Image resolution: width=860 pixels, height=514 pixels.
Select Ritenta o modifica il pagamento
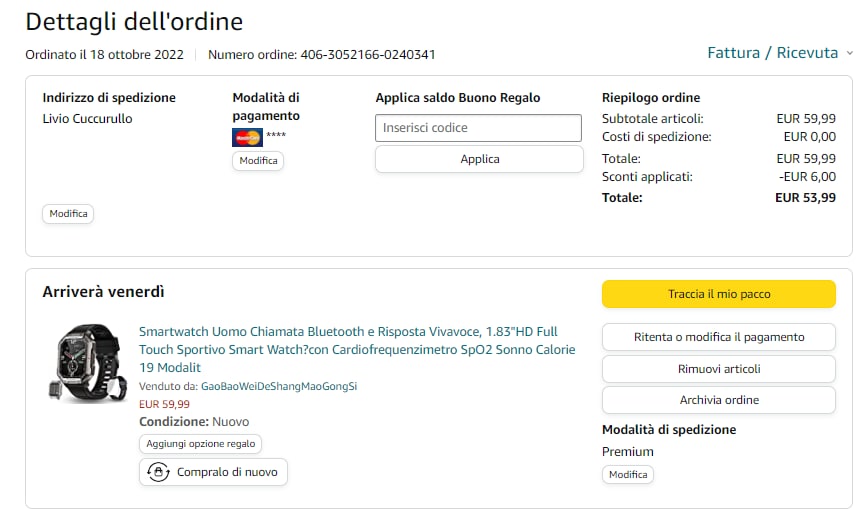[718, 337]
